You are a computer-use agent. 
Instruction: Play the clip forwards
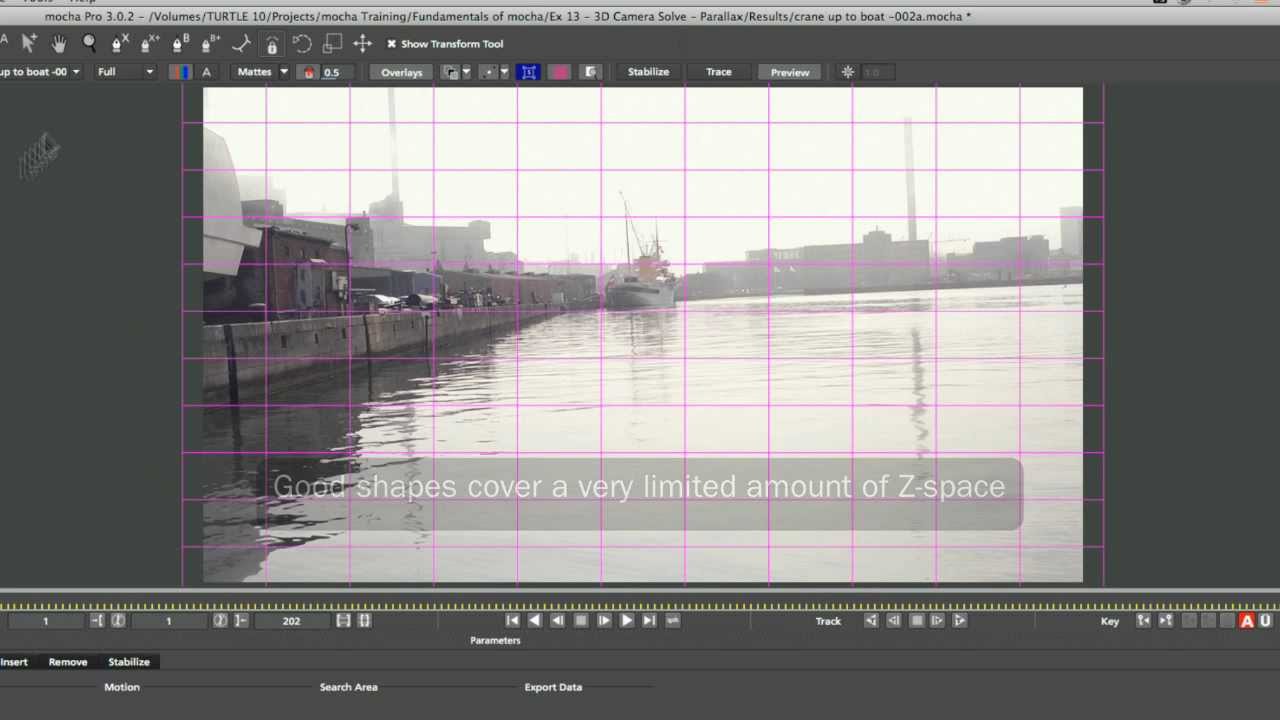(627, 621)
